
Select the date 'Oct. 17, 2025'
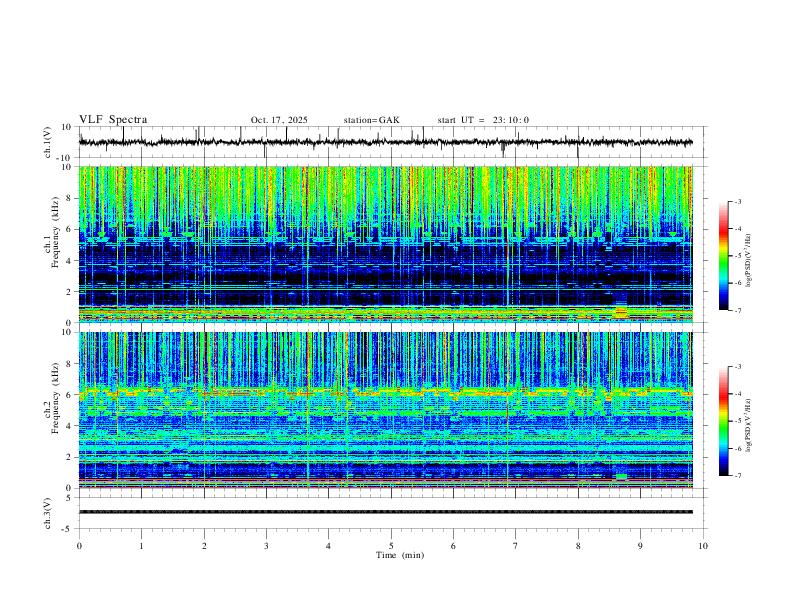click(x=279, y=120)
